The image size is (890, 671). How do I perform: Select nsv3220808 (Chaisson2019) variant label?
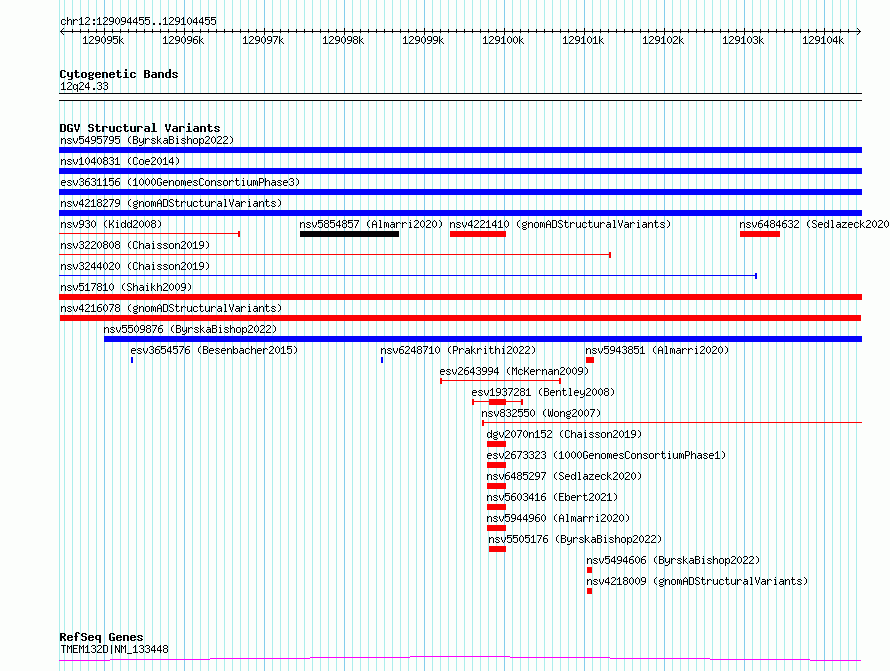tap(135, 245)
